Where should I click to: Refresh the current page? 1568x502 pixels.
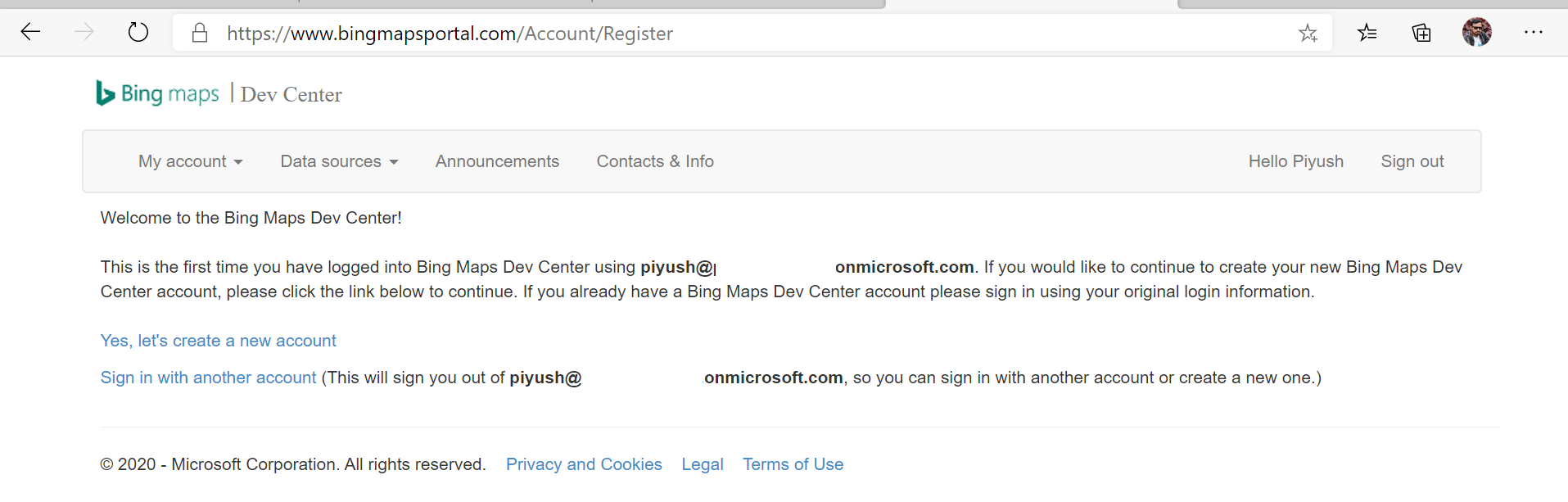[138, 32]
